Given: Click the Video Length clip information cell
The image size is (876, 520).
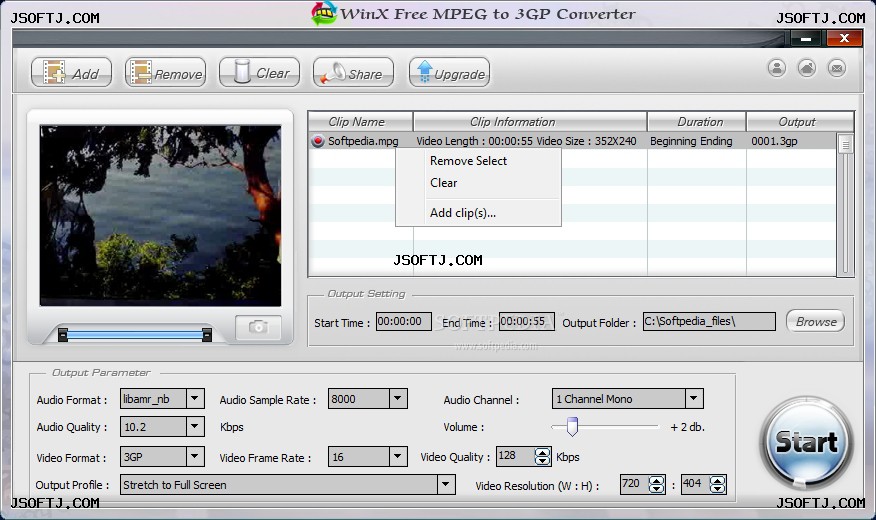Looking at the screenshot, I should 526,141.
